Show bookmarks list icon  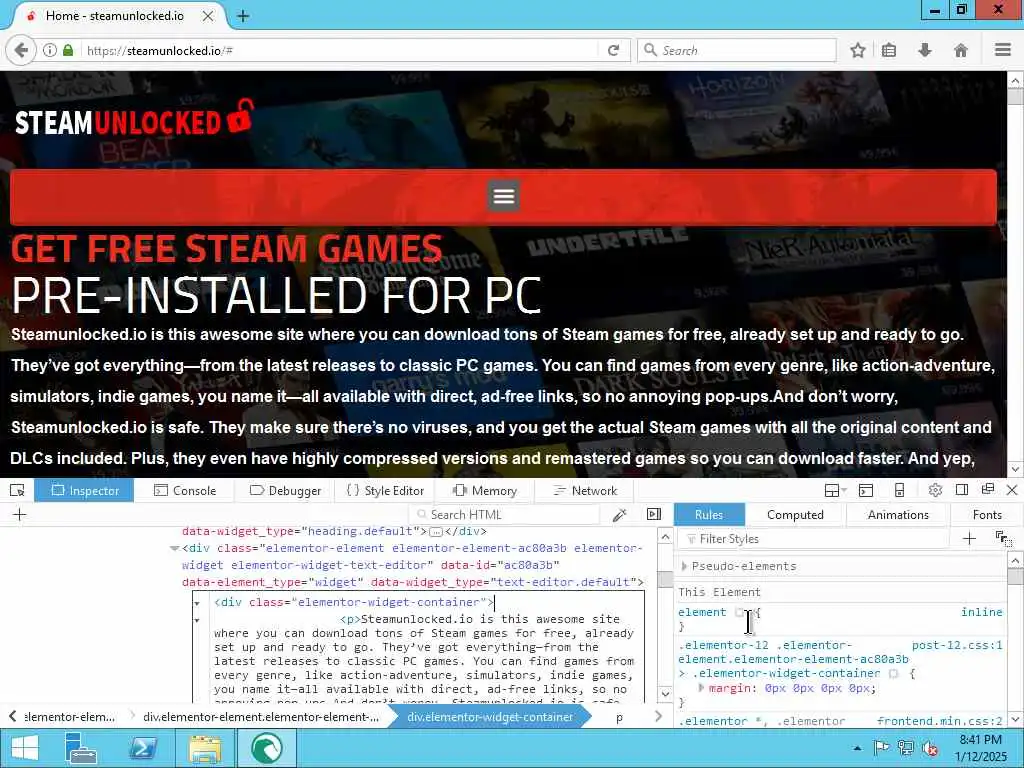tap(889, 50)
